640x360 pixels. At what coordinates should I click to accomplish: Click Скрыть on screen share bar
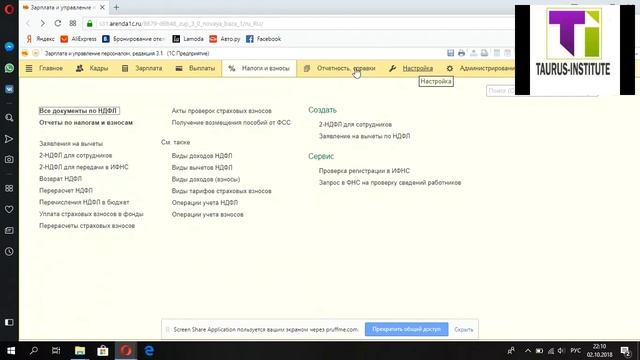coord(463,329)
